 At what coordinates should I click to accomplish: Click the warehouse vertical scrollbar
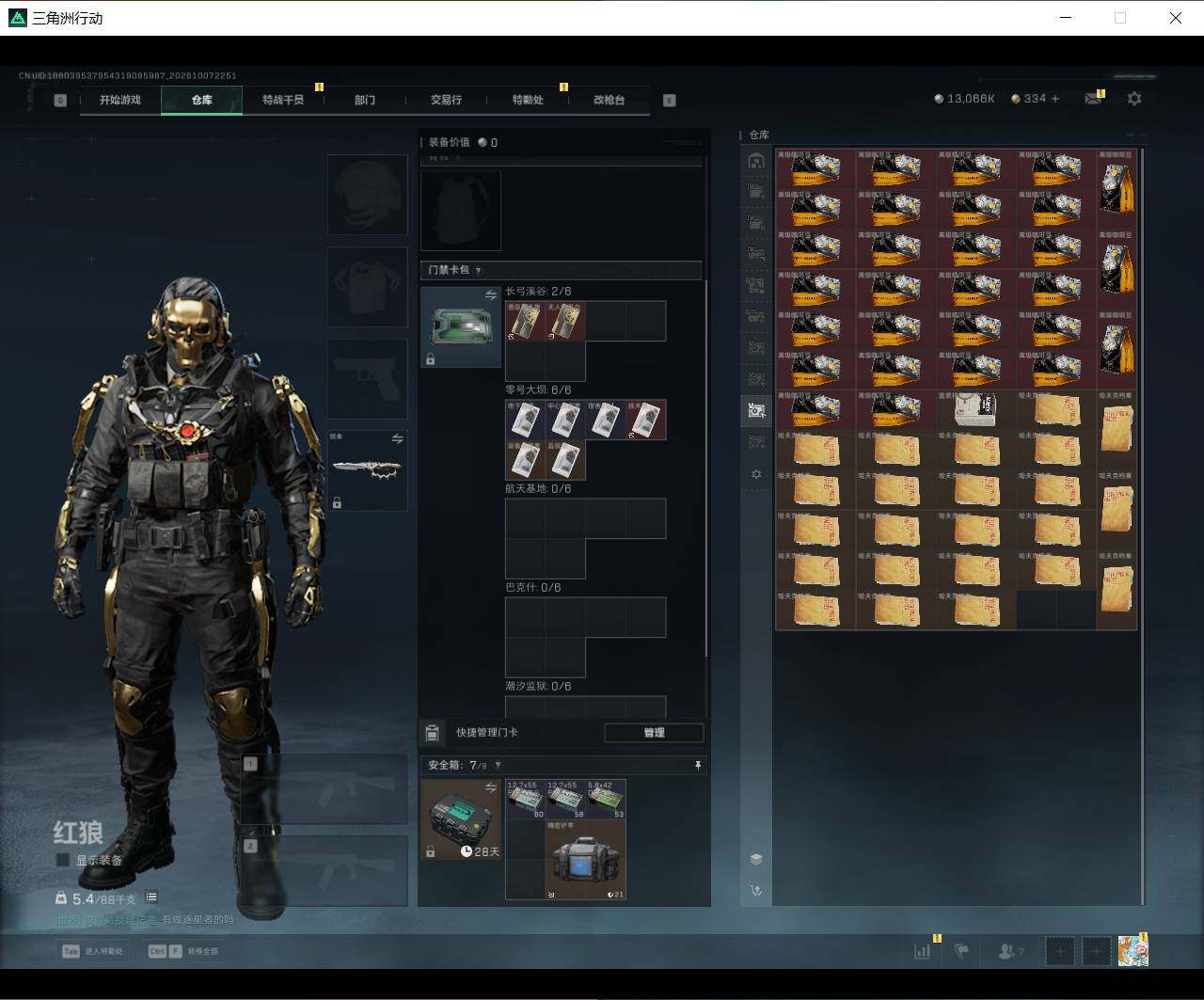point(1143,526)
